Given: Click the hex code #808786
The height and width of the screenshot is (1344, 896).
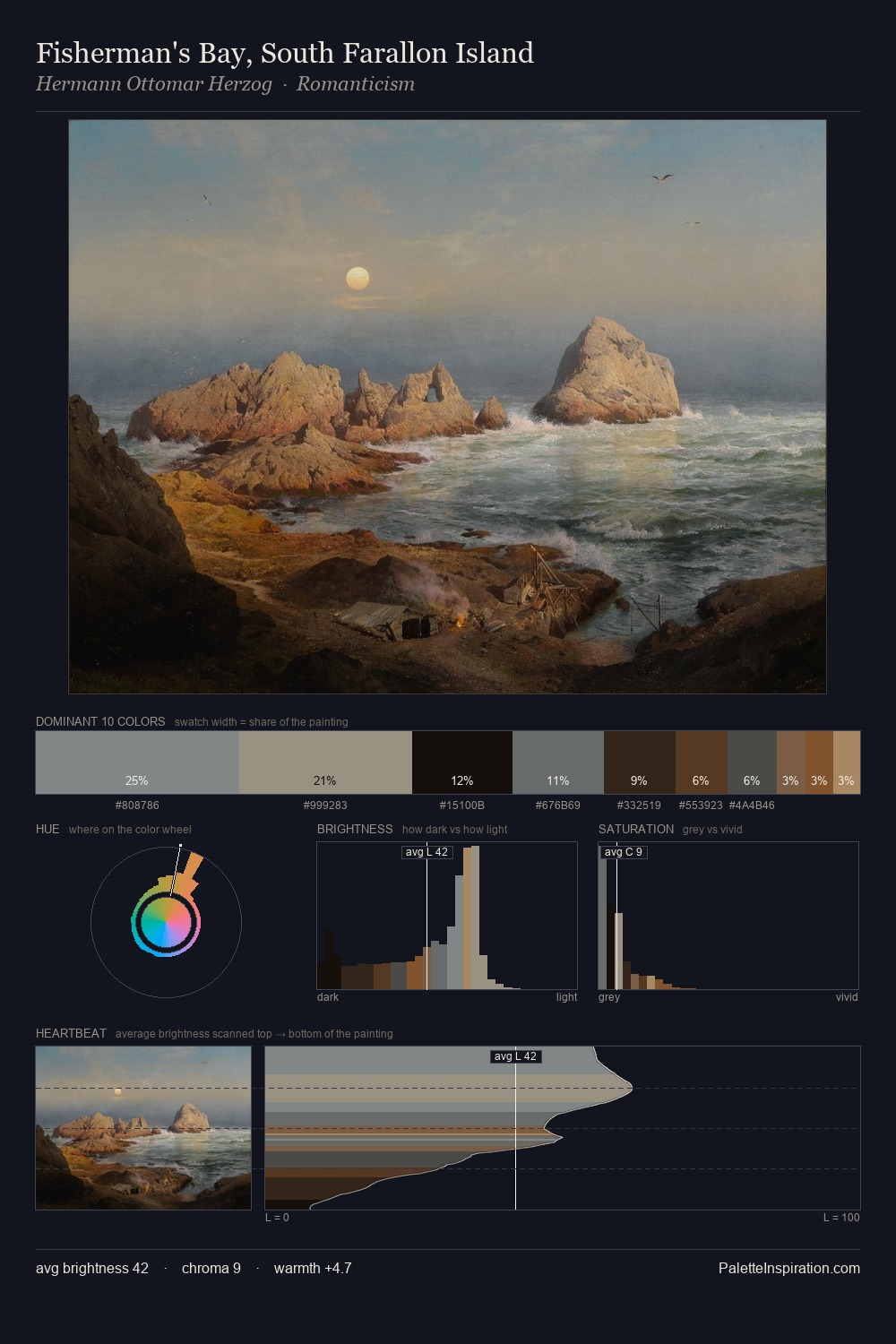Looking at the screenshot, I should pos(137,806).
